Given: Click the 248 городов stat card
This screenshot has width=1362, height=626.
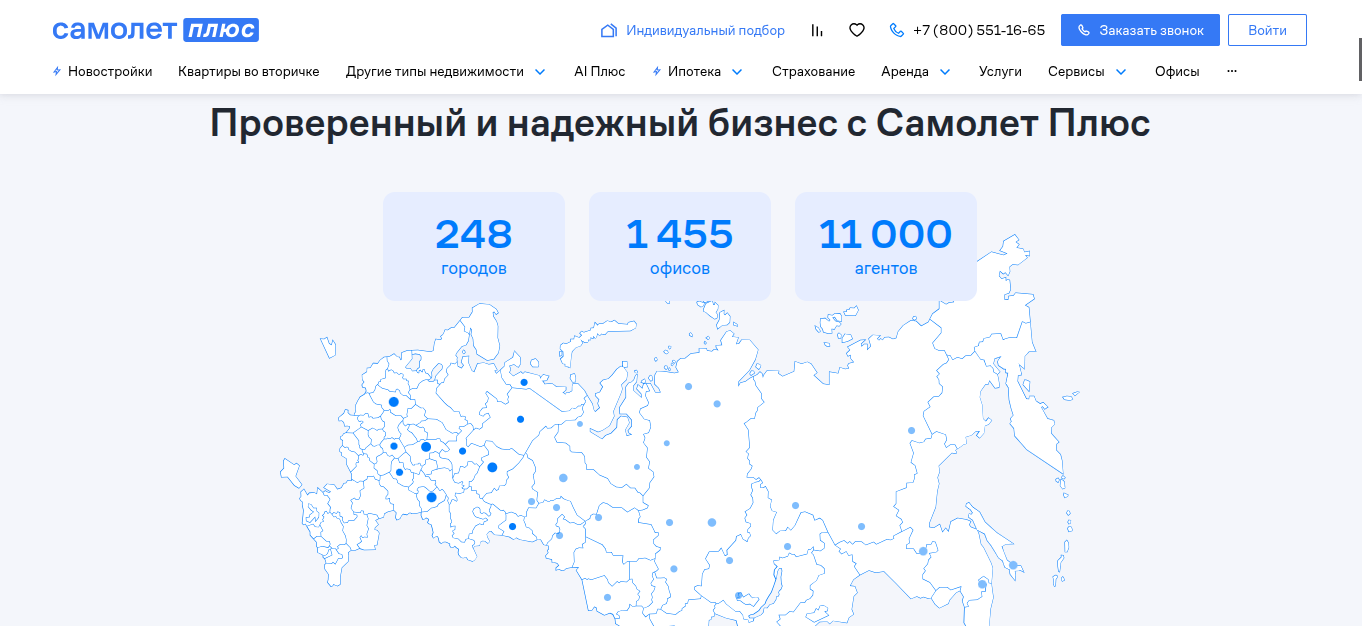Looking at the screenshot, I should coord(474,246).
